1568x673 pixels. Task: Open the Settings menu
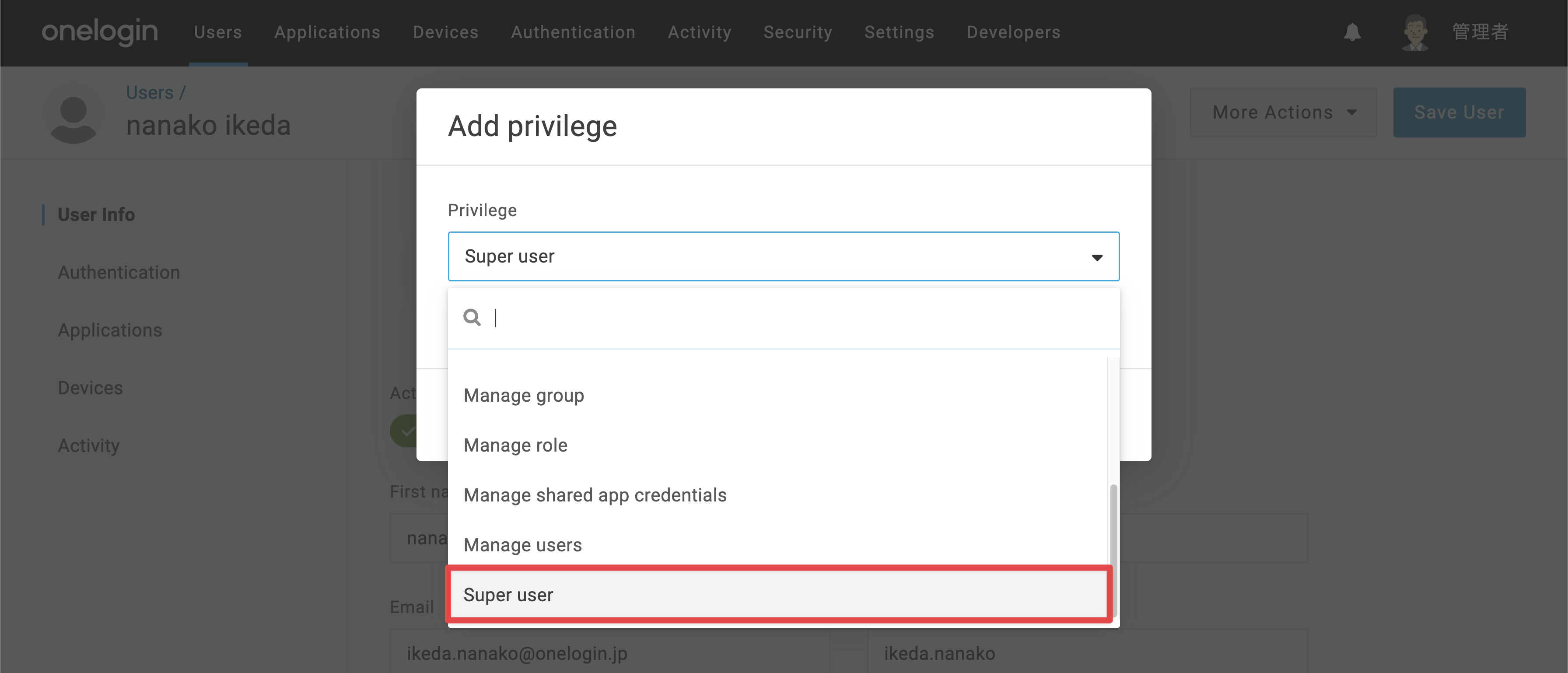899,32
